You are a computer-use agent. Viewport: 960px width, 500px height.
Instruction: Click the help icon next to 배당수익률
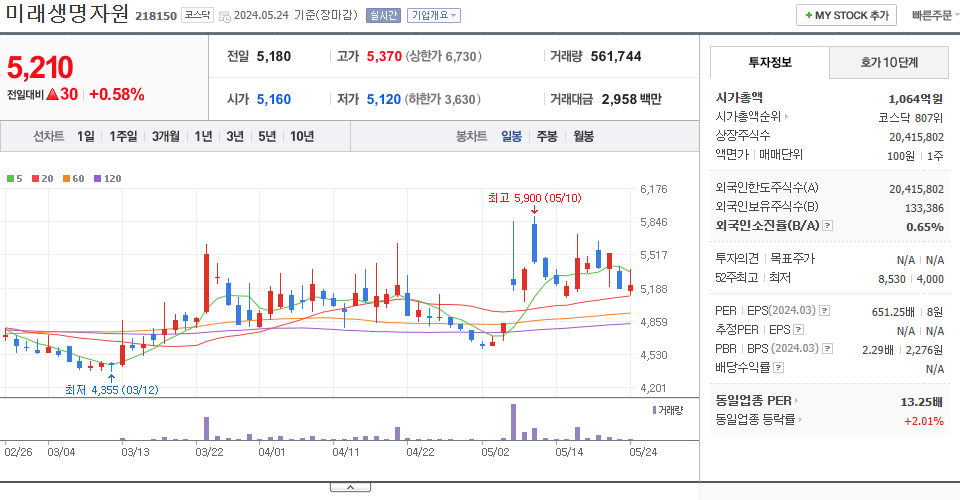click(779, 368)
